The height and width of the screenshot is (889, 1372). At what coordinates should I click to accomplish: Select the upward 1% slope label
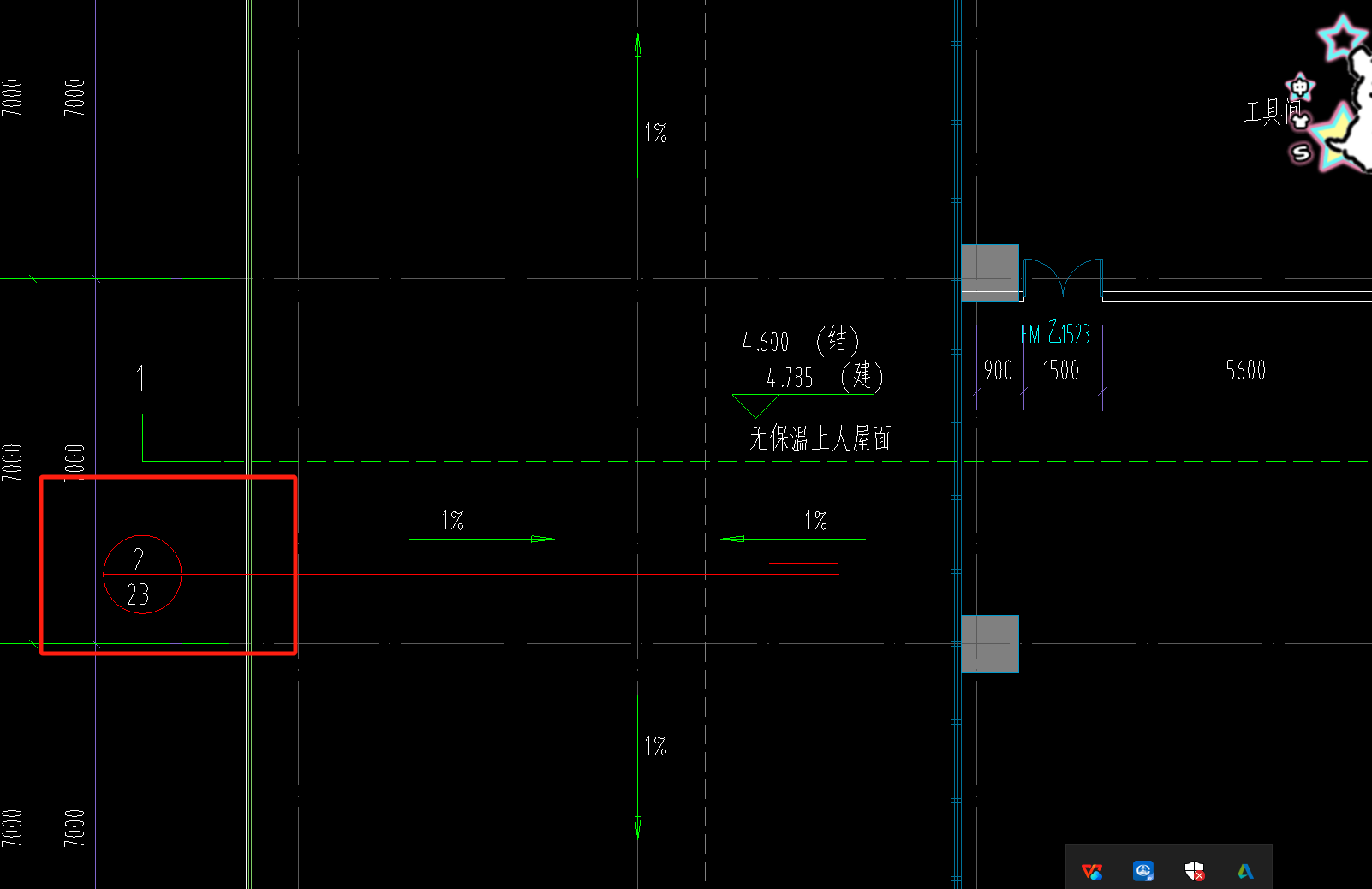656,133
